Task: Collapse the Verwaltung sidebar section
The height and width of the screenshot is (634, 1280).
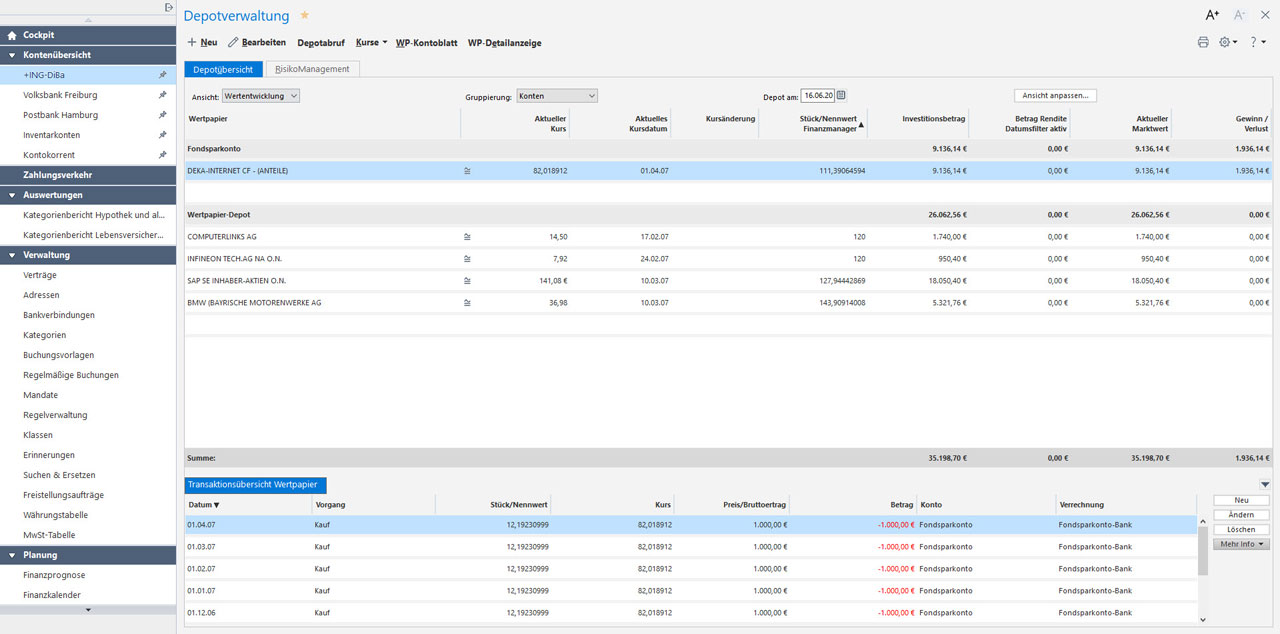Action: pos(88,255)
